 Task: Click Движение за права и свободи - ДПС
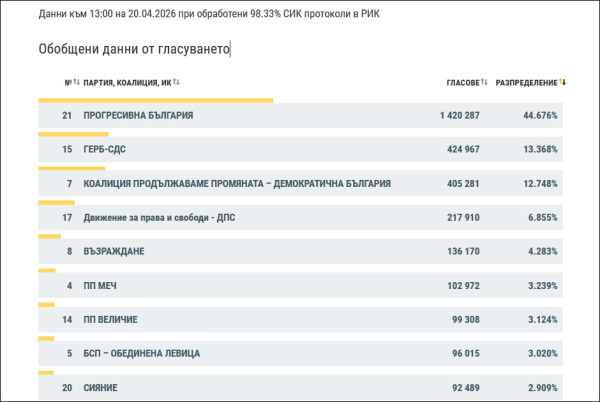[159, 217]
